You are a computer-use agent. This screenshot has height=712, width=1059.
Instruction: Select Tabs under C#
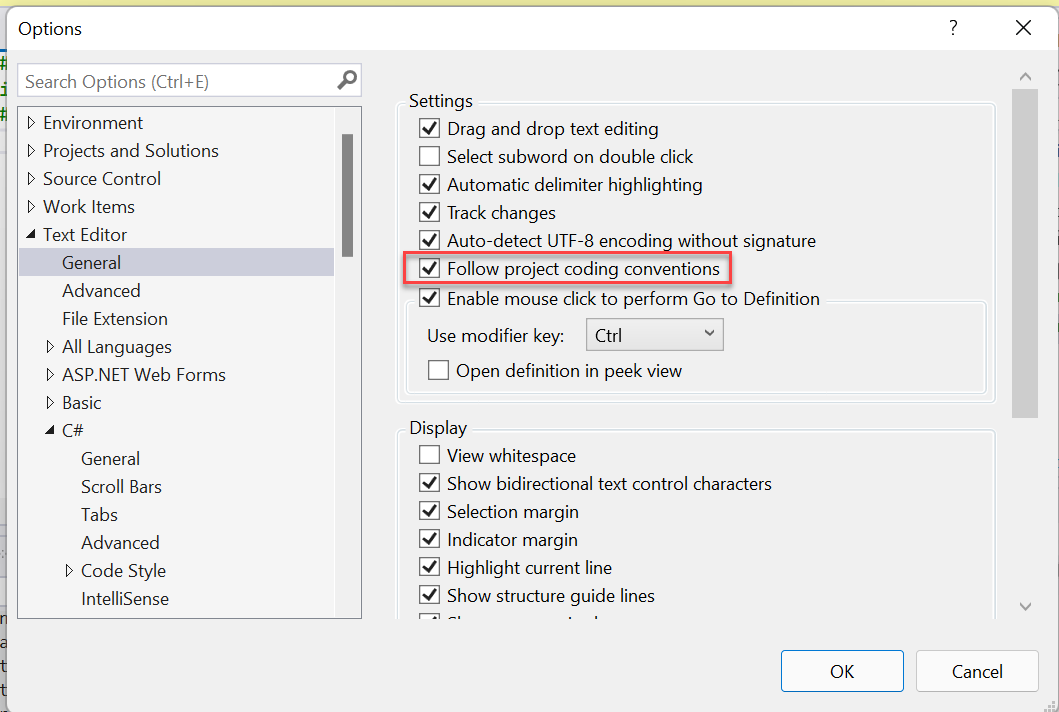point(99,514)
